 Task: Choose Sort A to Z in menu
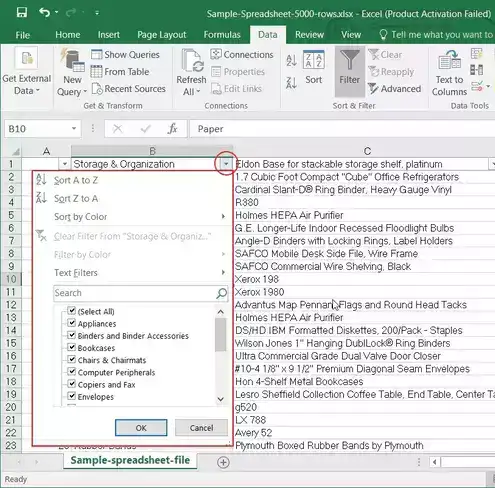[76, 180]
